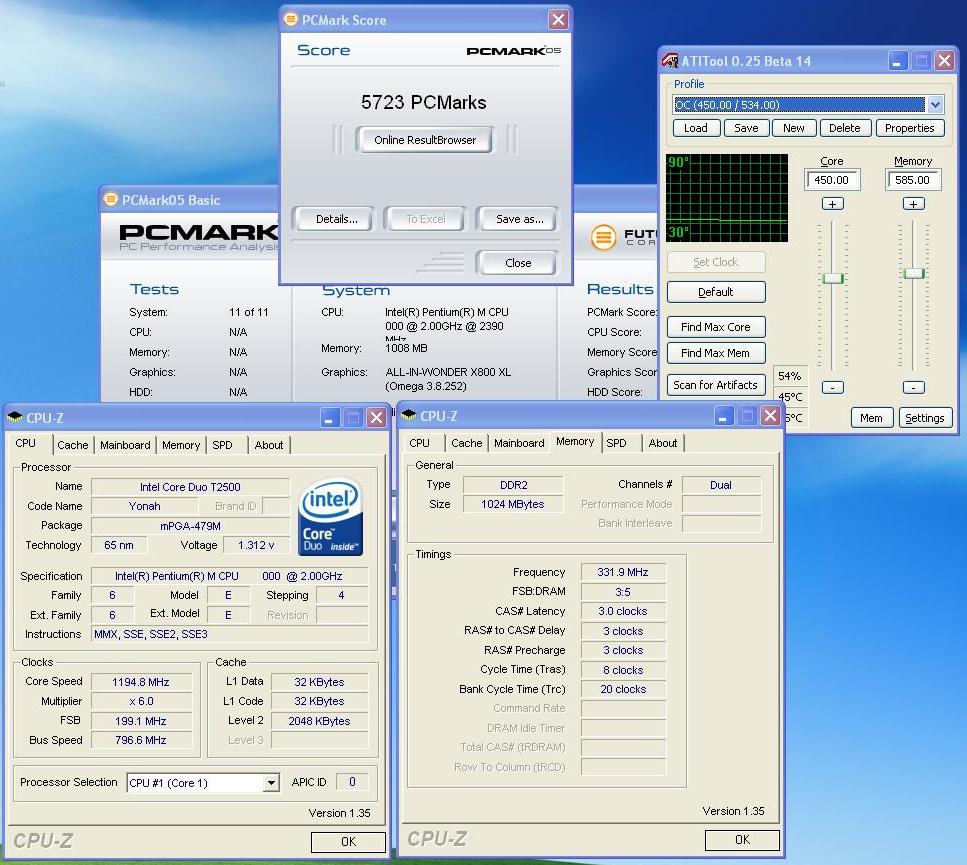Open Memory tab in left CPU-Z window
This screenshot has width=967, height=865.
(x=181, y=445)
